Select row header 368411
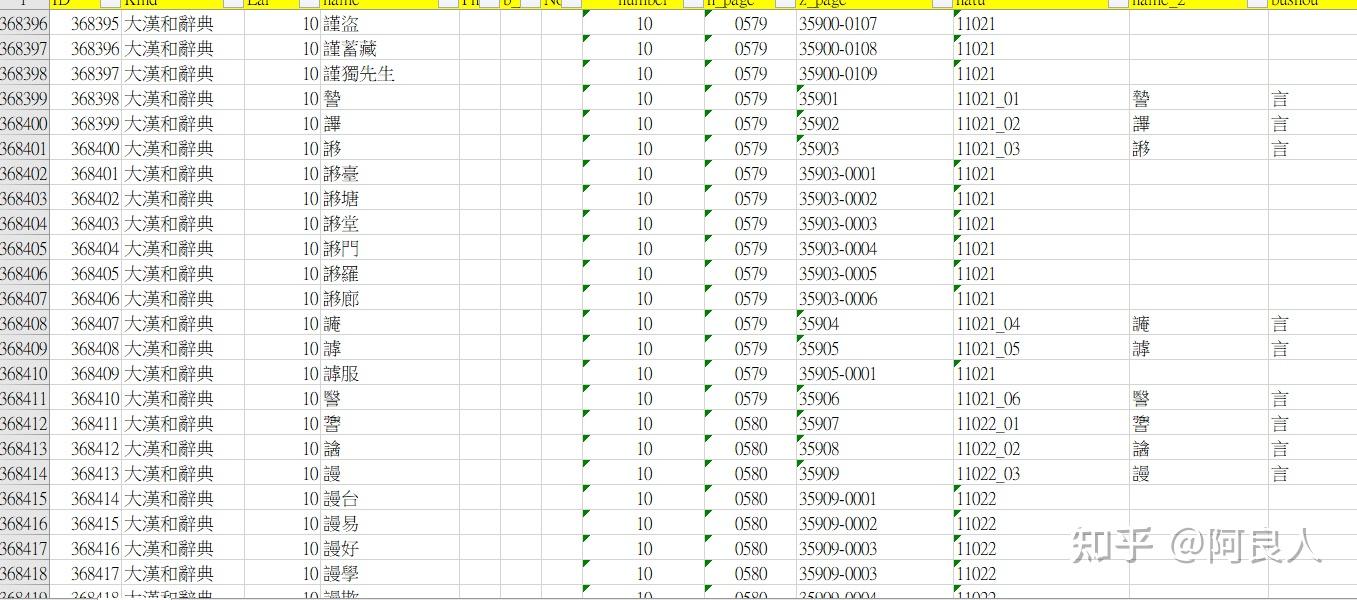 click(x=24, y=399)
